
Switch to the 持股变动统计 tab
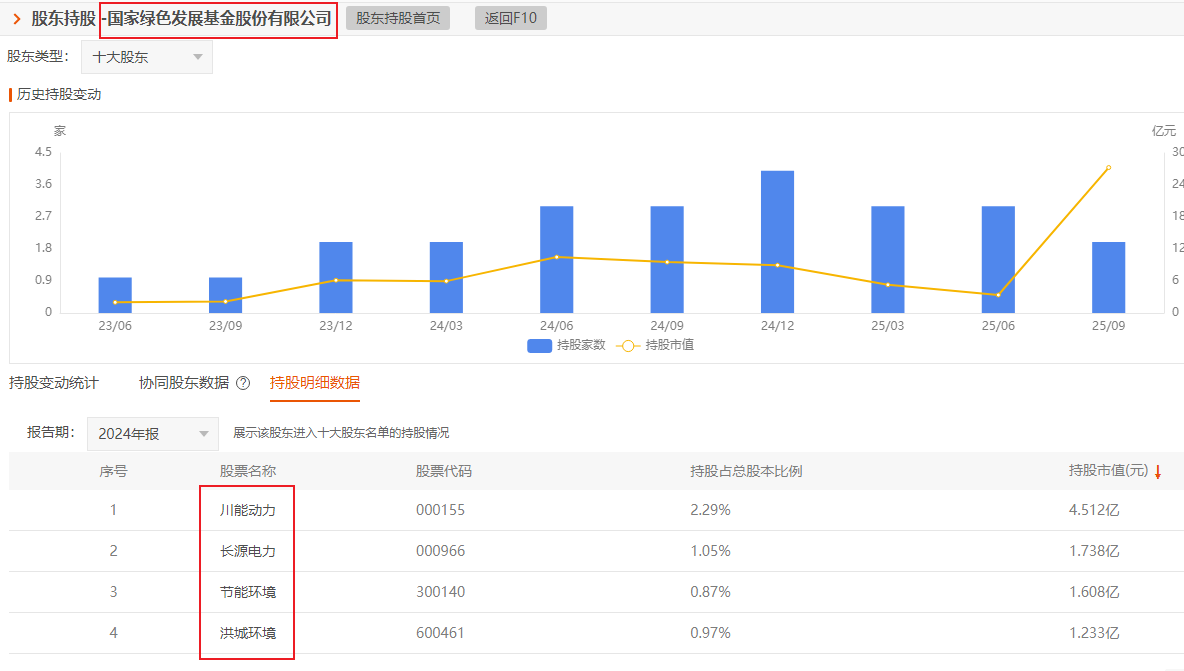54,383
